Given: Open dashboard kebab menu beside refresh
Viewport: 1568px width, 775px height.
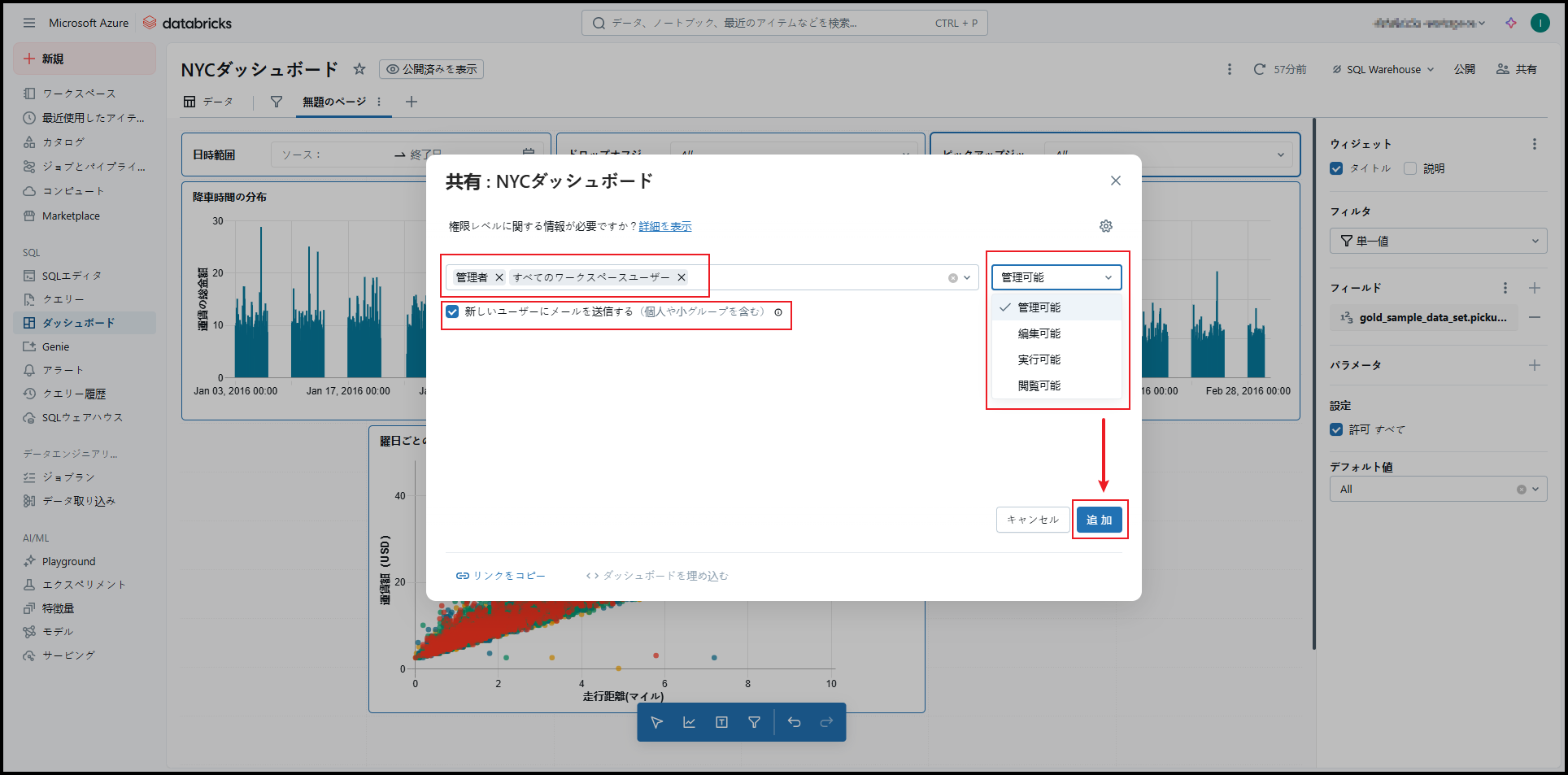Looking at the screenshot, I should click(1230, 69).
